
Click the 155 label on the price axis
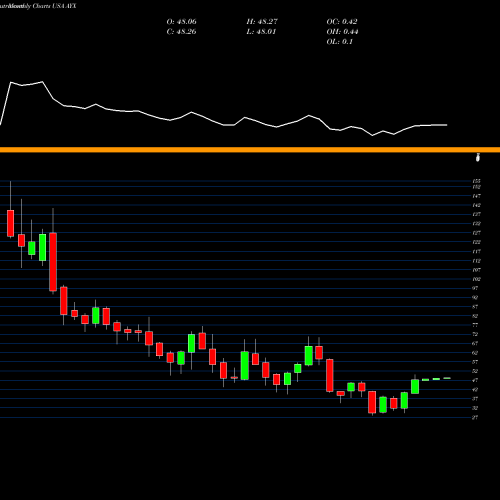(x=476, y=181)
